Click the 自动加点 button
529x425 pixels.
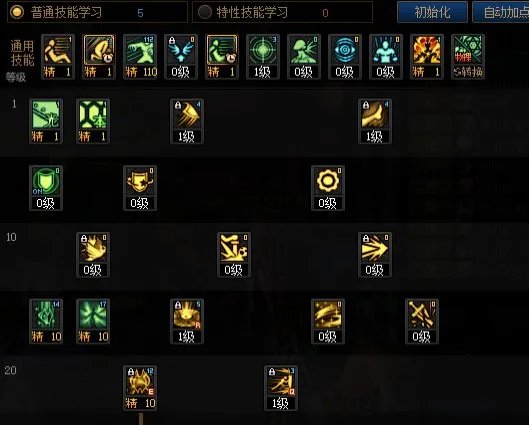click(501, 12)
